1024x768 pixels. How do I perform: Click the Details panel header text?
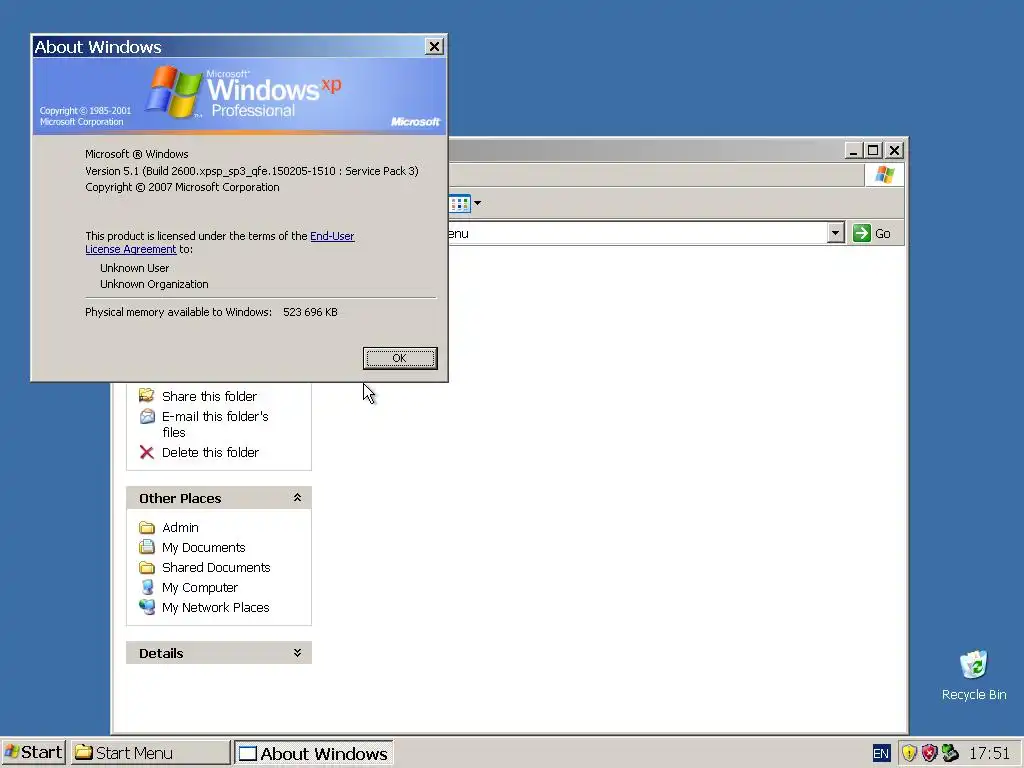pos(161,653)
